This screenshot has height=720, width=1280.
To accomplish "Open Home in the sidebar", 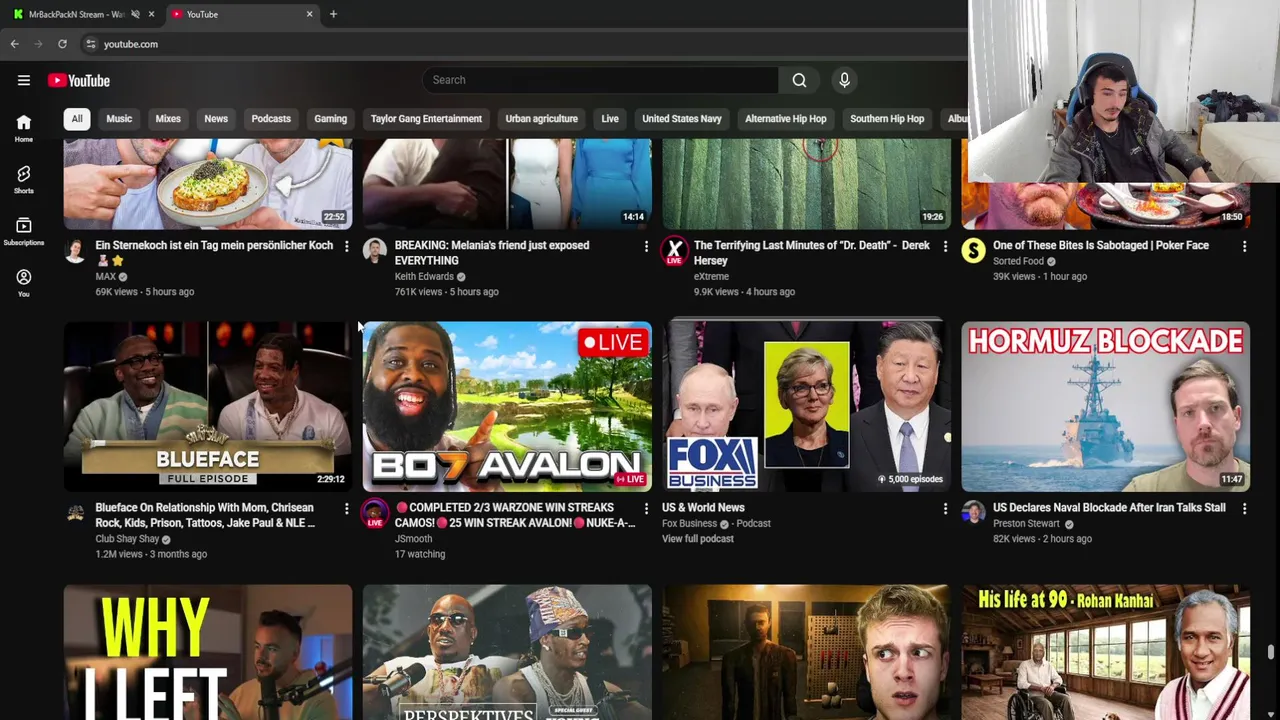I will click(23, 128).
